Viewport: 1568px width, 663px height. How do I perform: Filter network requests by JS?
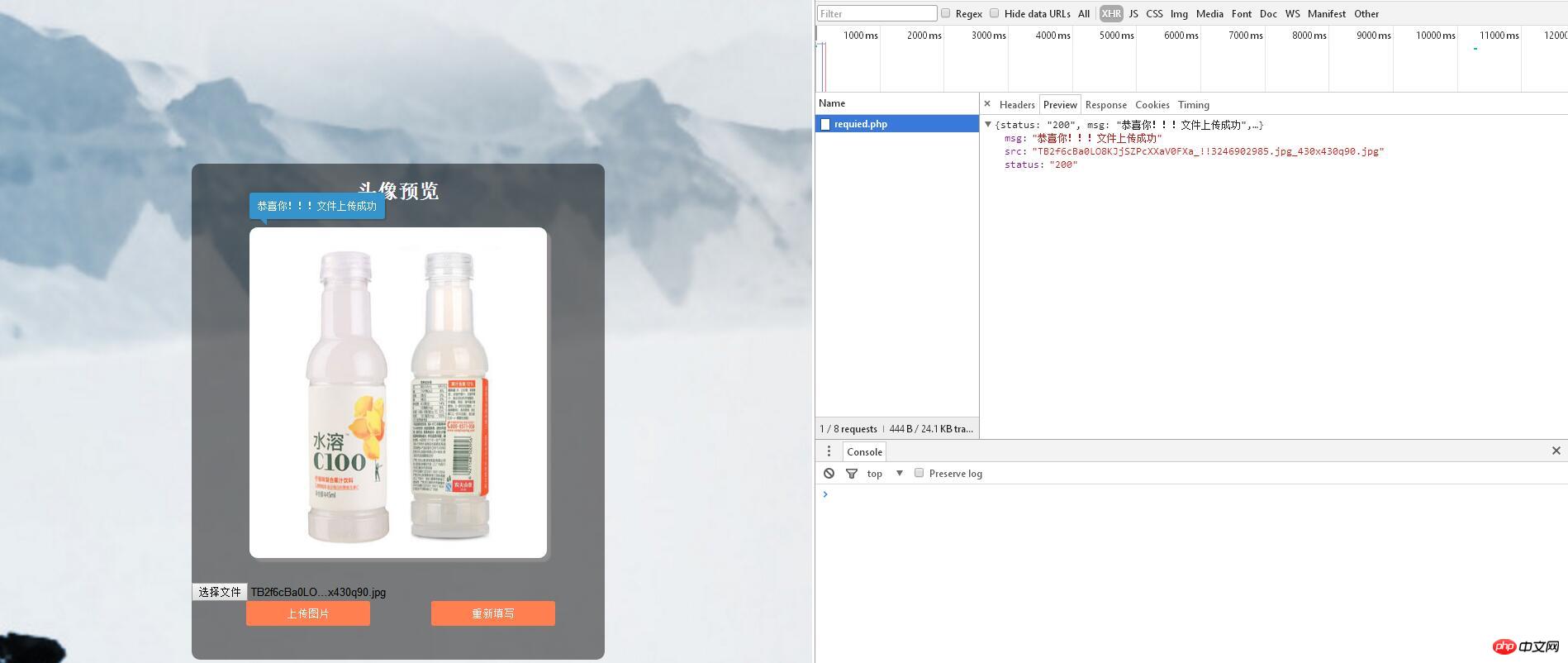pos(1133,14)
